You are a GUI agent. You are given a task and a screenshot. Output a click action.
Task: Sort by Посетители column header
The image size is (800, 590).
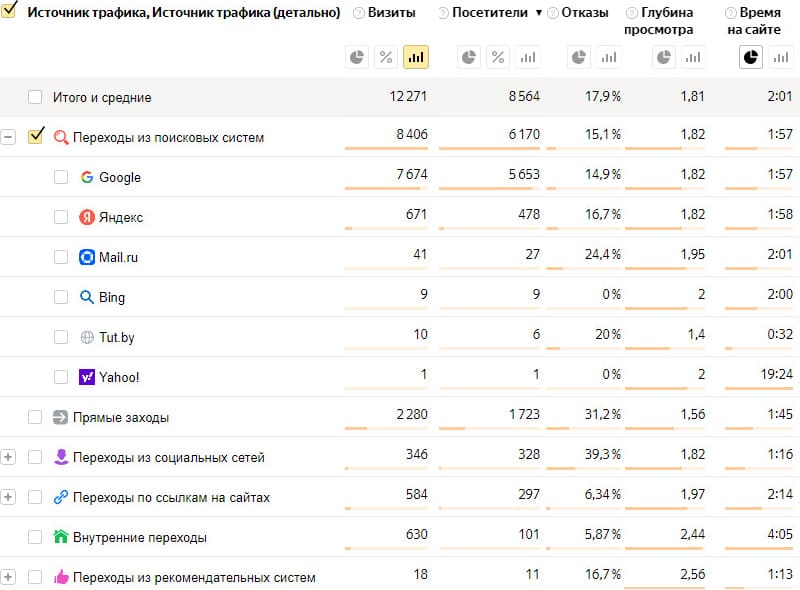[490, 13]
